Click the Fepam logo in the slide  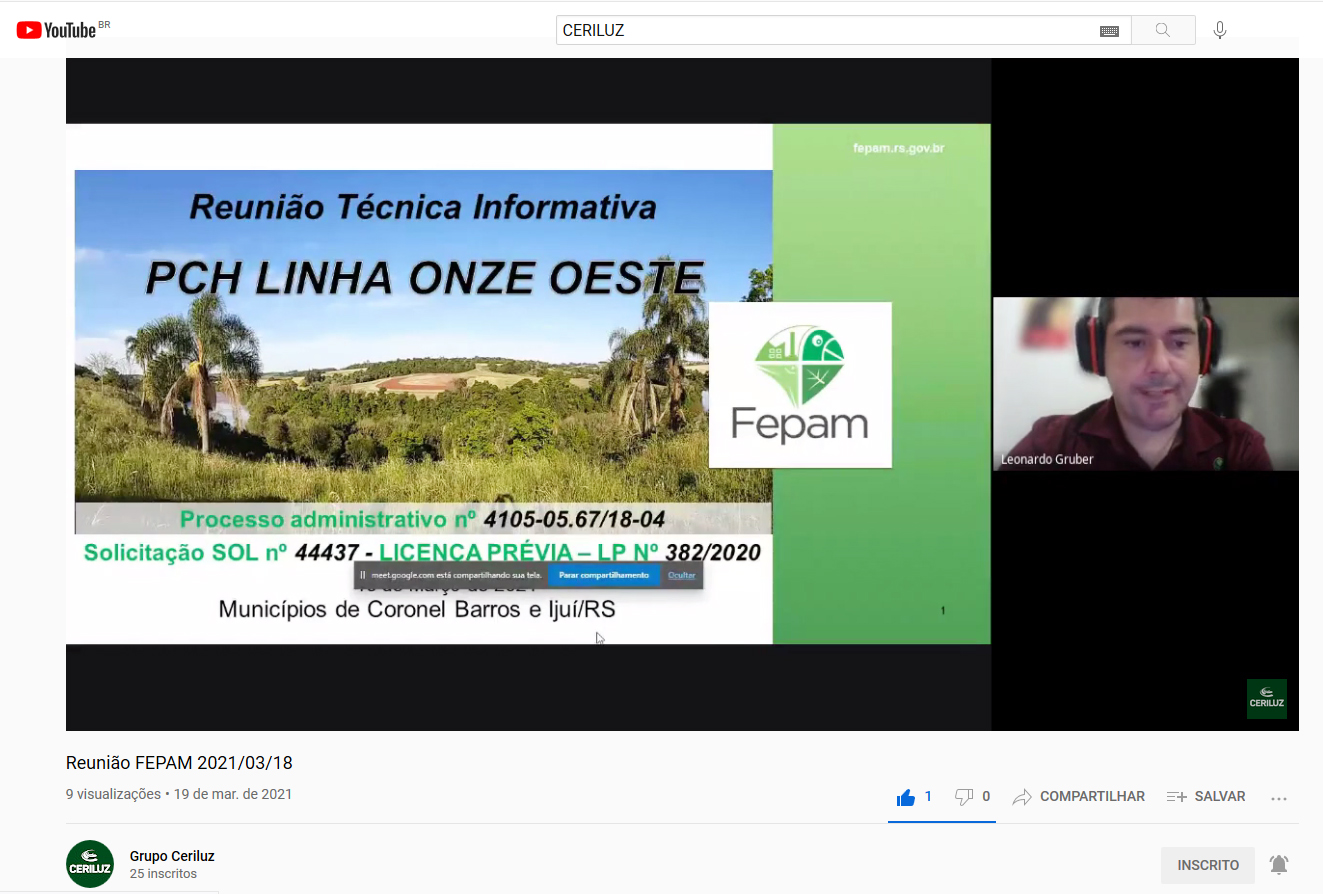pyautogui.click(x=800, y=385)
